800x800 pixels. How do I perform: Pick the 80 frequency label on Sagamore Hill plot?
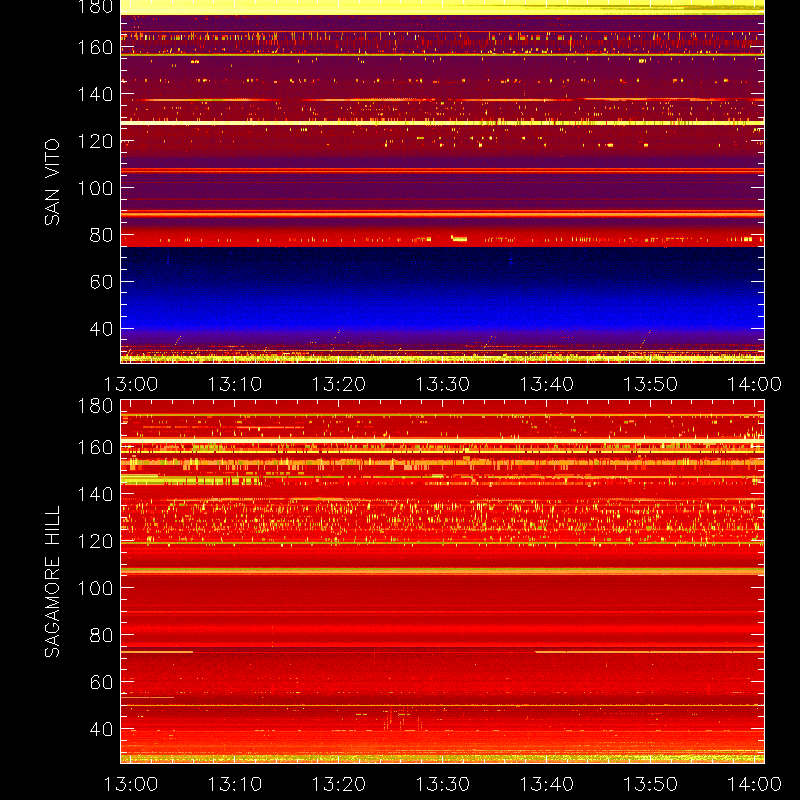coord(102,635)
